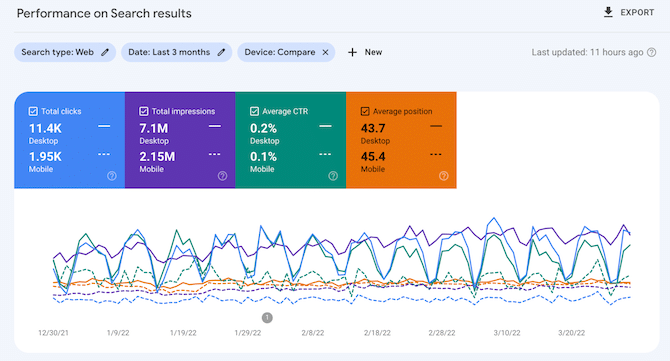Click the Export download icon
Screen dimensions: 670x361
click(608, 12)
